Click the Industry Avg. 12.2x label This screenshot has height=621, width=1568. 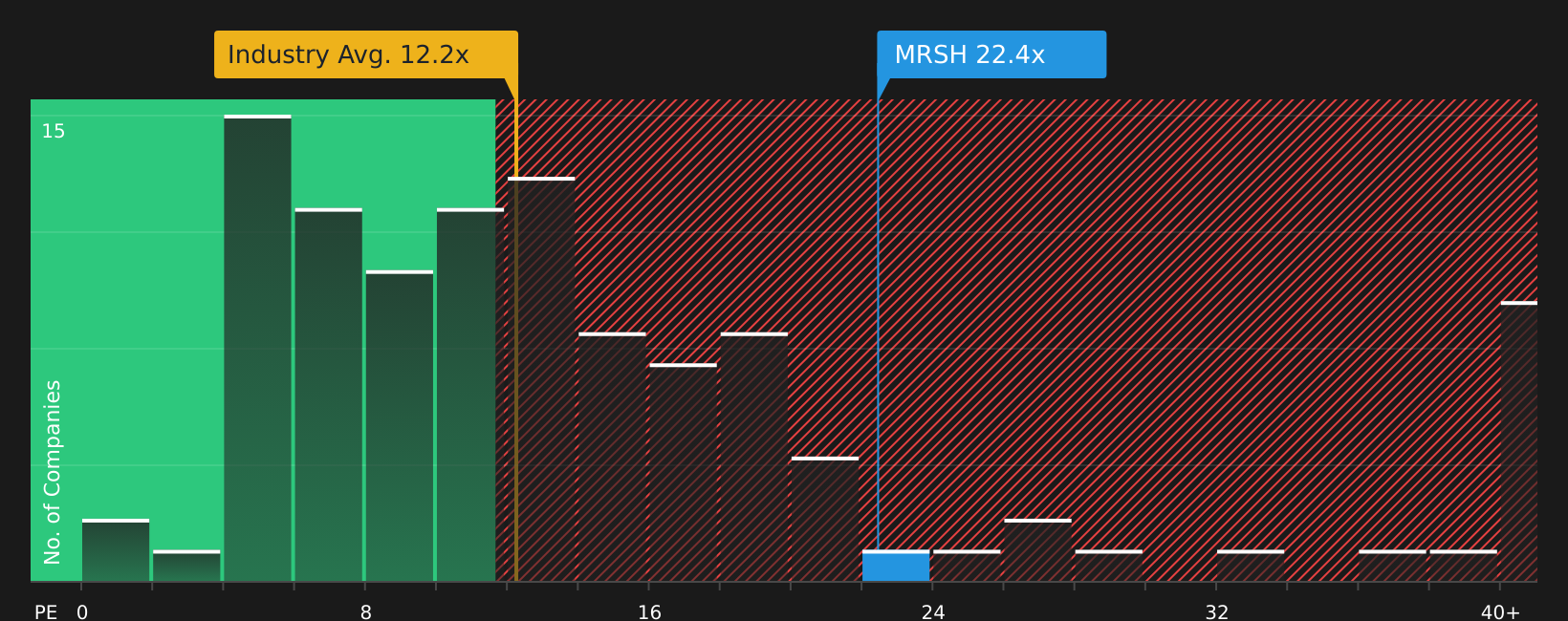pos(366,54)
